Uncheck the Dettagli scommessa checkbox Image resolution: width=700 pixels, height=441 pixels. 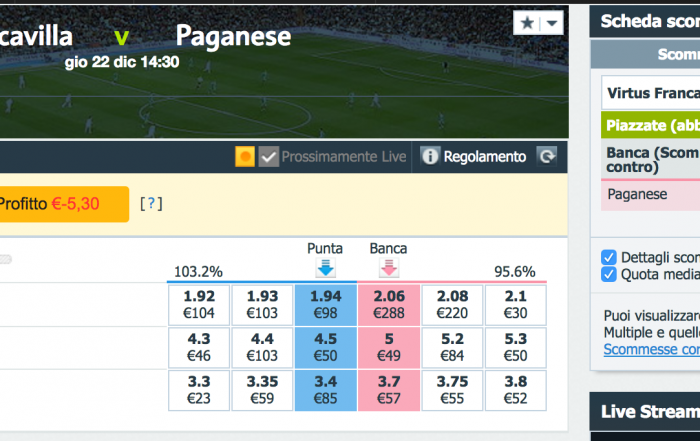click(x=608, y=258)
